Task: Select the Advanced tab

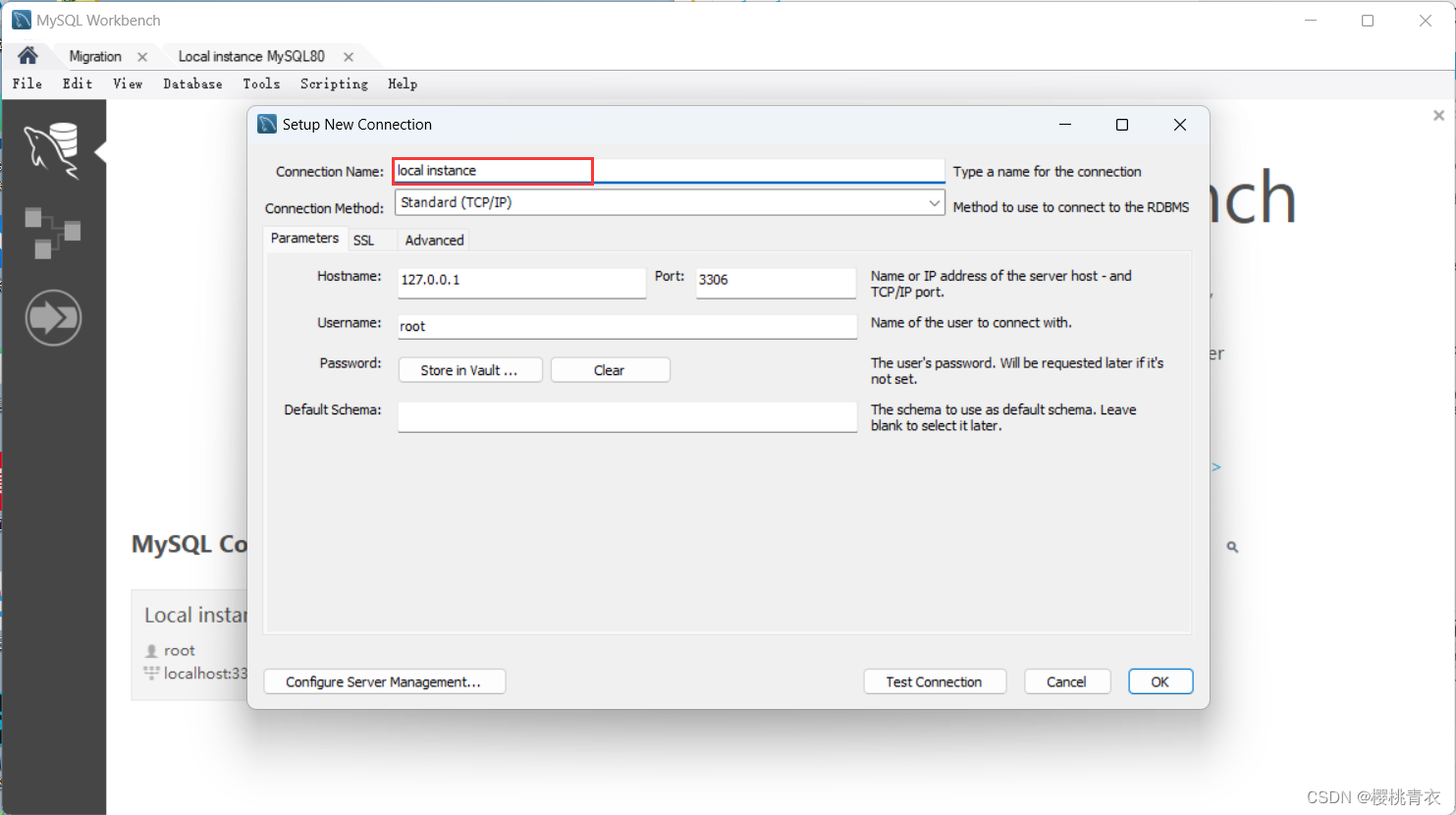Action: pyautogui.click(x=434, y=241)
